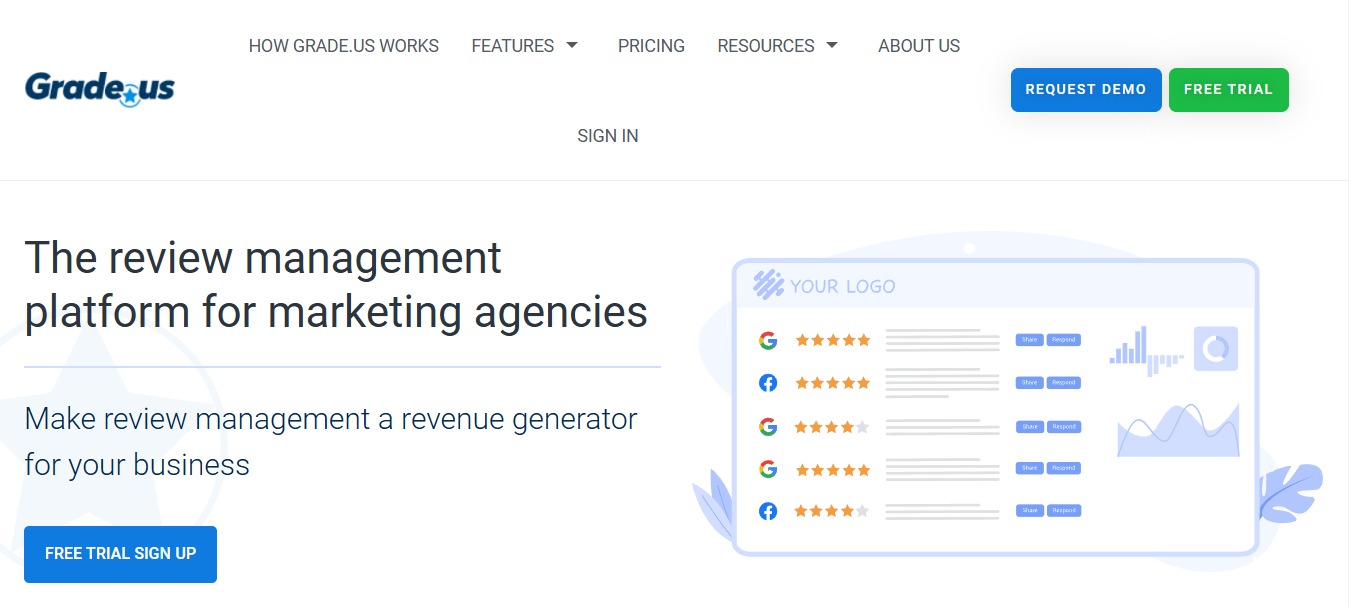Expand the RESOURCES dropdown
Viewport: 1349px width, 607px height.
pos(779,45)
